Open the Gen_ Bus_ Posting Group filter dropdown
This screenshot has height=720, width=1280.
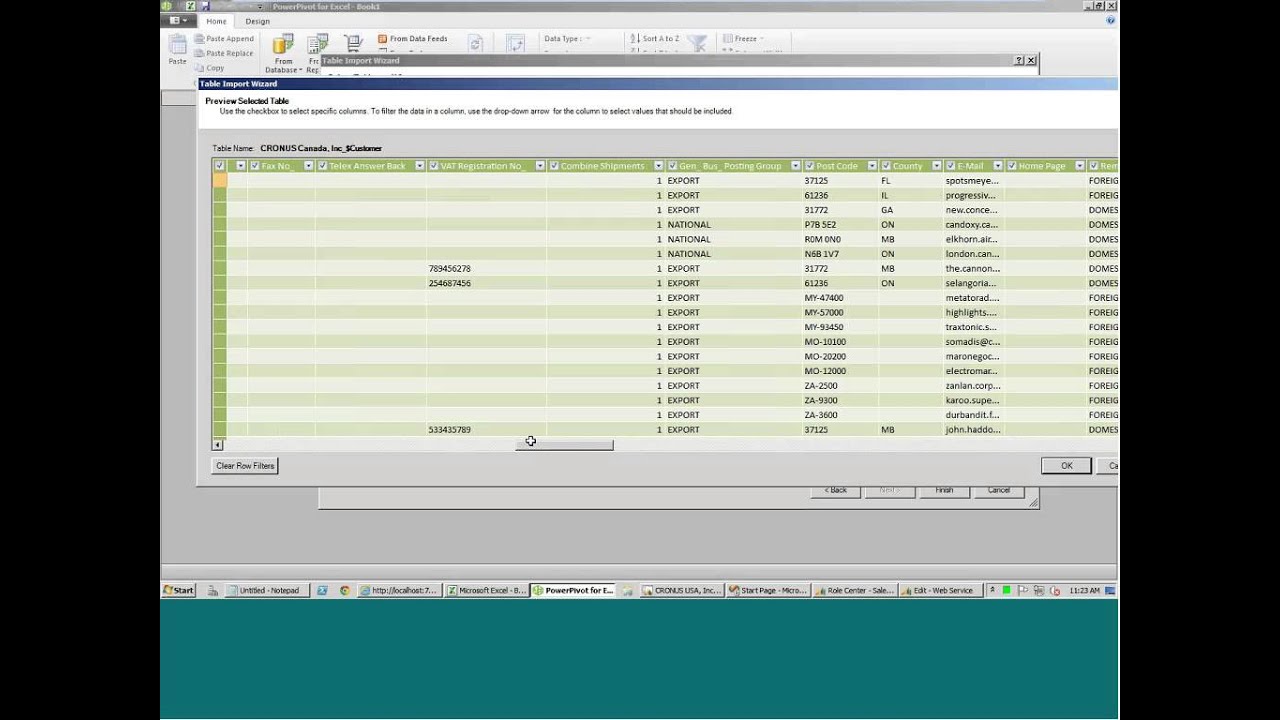(x=795, y=166)
